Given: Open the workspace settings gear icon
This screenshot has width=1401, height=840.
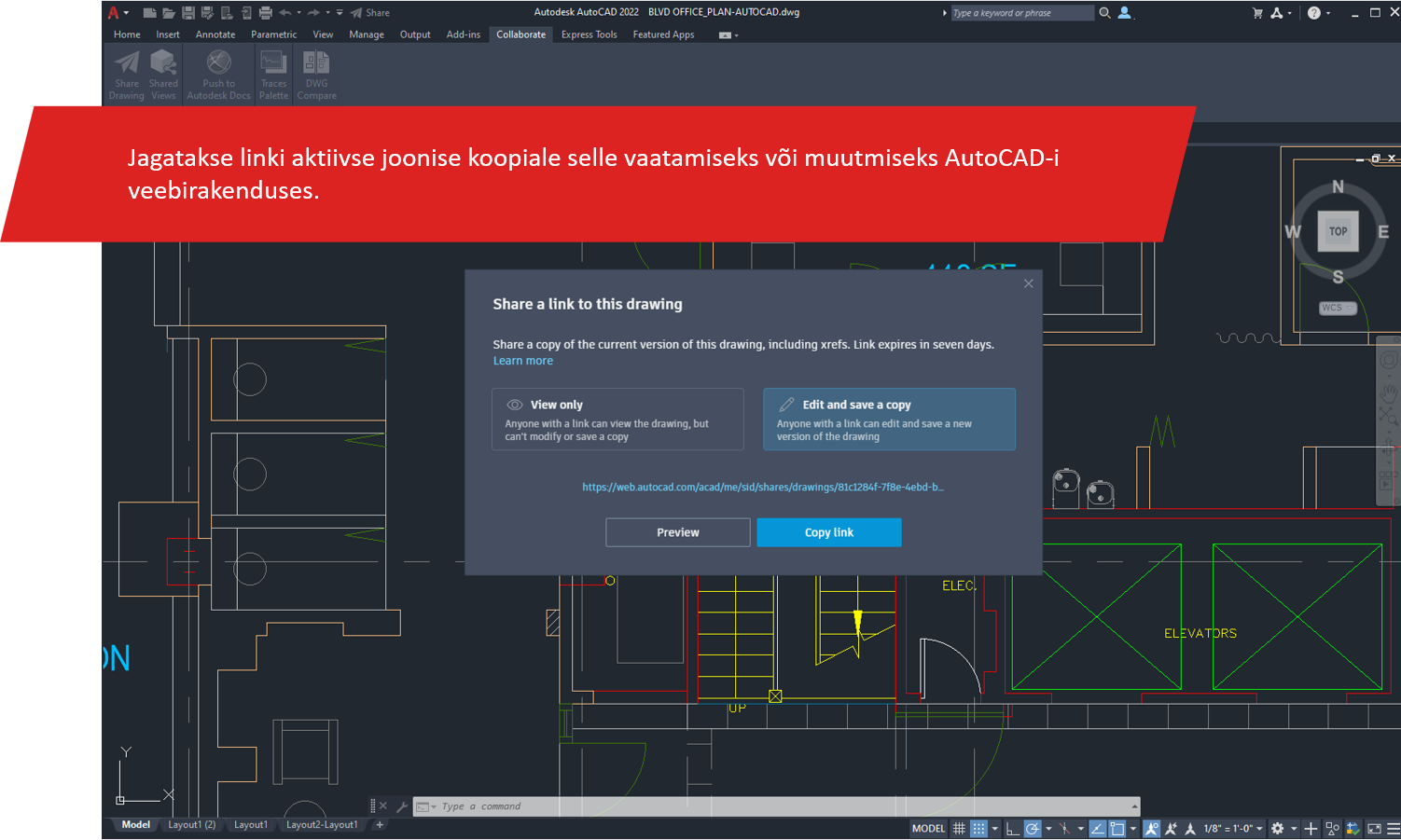Looking at the screenshot, I should click(x=1278, y=829).
